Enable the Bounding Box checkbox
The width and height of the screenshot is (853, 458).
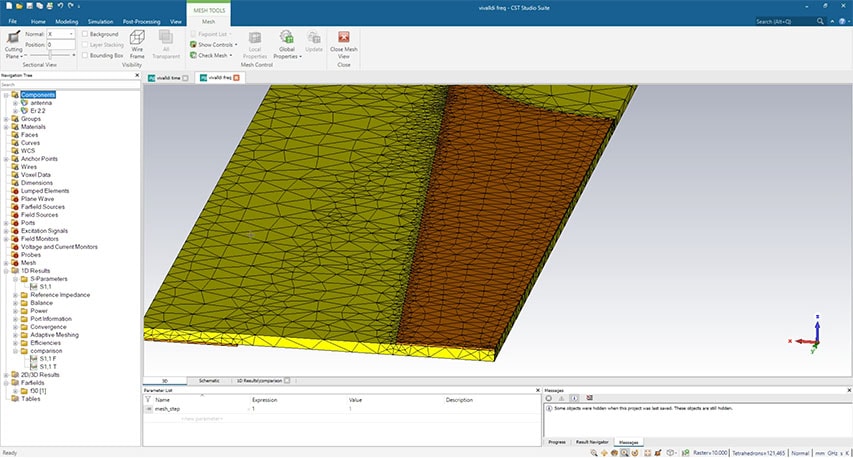coord(85,56)
